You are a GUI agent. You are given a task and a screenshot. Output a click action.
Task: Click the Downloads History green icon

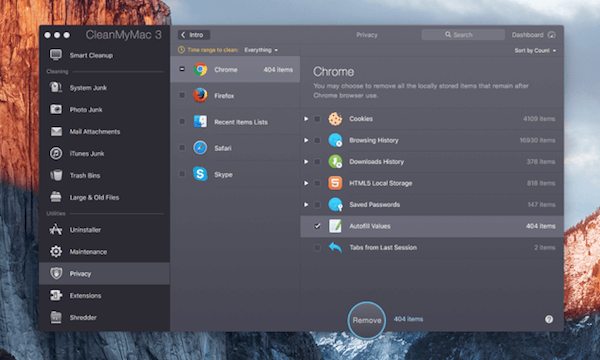point(335,161)
